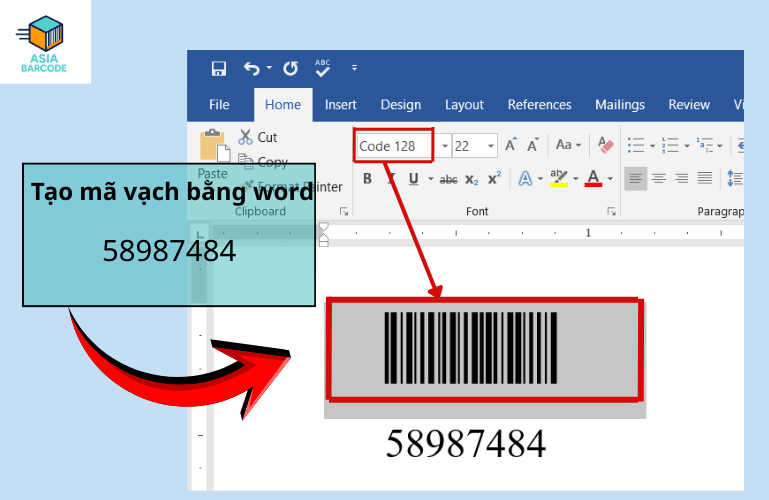769x500 pixels.
Task: Open Customize Quick Access Toolbar menu
Action: coord(354,68)
